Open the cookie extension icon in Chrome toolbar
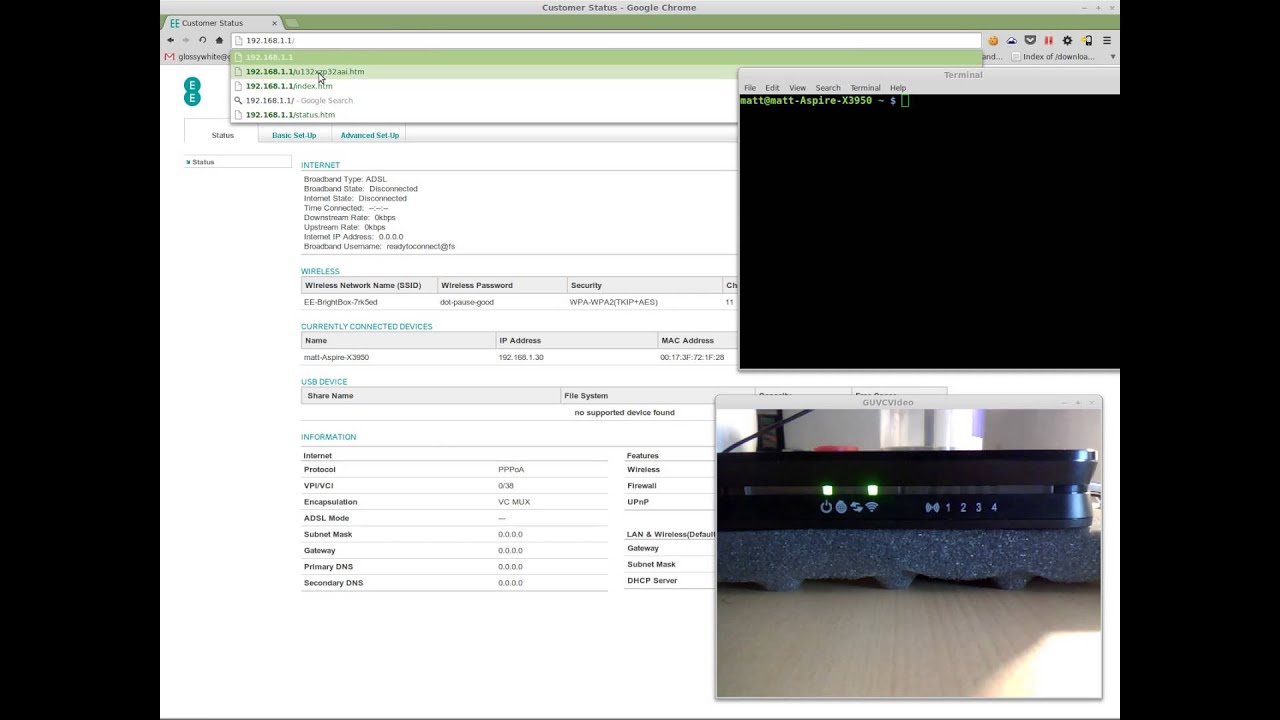Screen dimensions: 1280x720 click(x=993, y=41)
